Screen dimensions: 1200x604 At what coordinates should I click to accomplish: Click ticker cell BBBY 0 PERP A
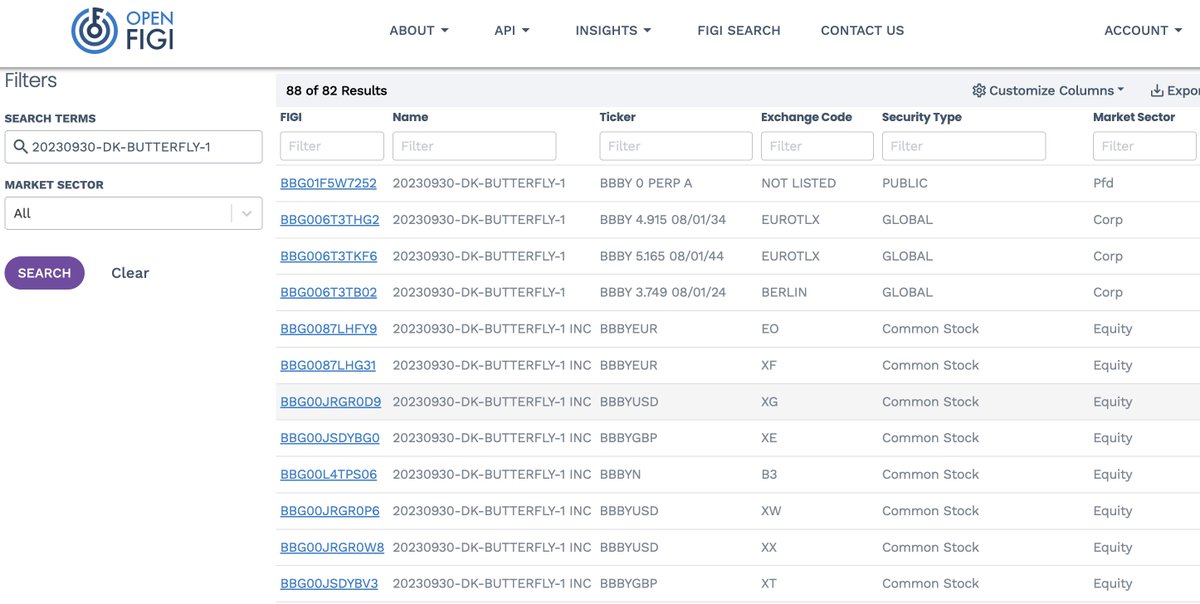point(646,183)
